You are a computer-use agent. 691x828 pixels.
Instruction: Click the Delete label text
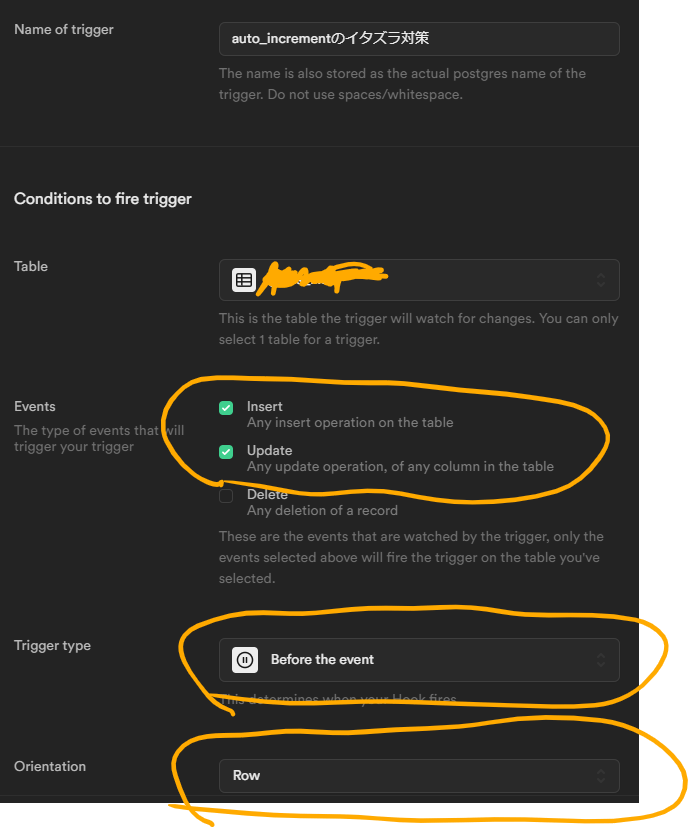(267, 494)
